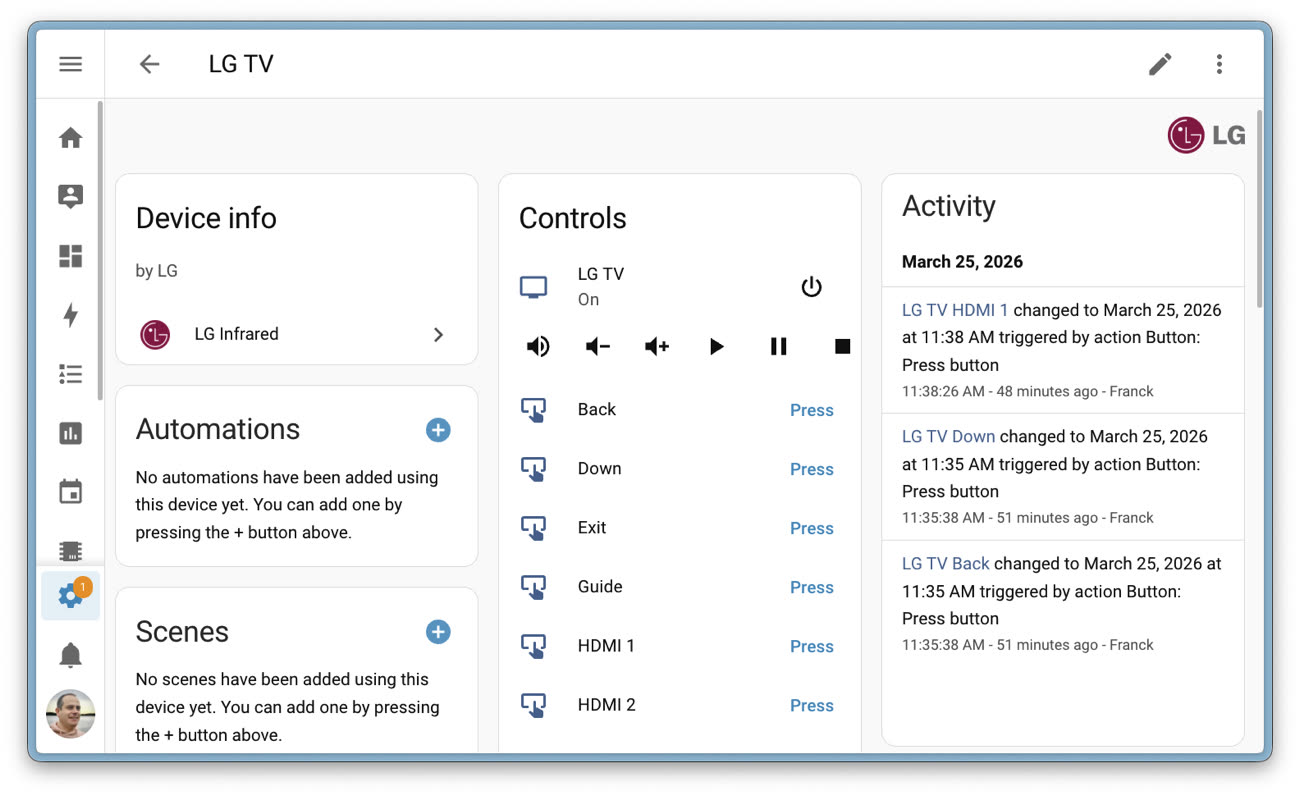This screenshot has width=1300, height=796.
Task: Stop the LG TV playback
Action: pos(842,347)
